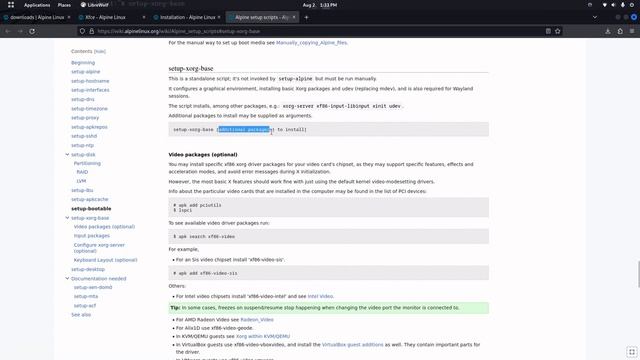Open the date and time clock
Image resolution: width=640 pixels, height=360 pixels.
tap(320, 5)
